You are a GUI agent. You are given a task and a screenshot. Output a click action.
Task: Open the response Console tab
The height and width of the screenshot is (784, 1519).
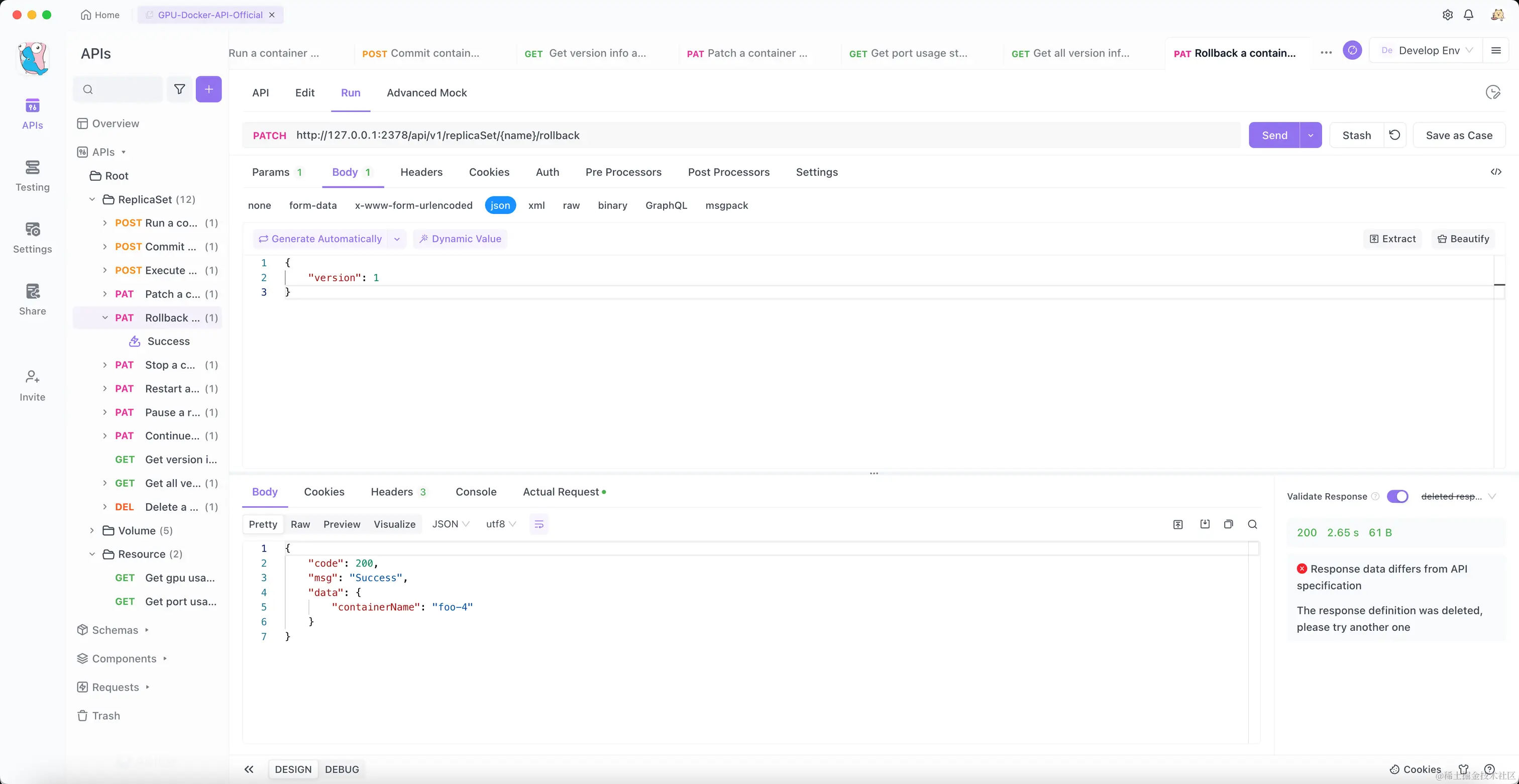(x=476, y=492)
